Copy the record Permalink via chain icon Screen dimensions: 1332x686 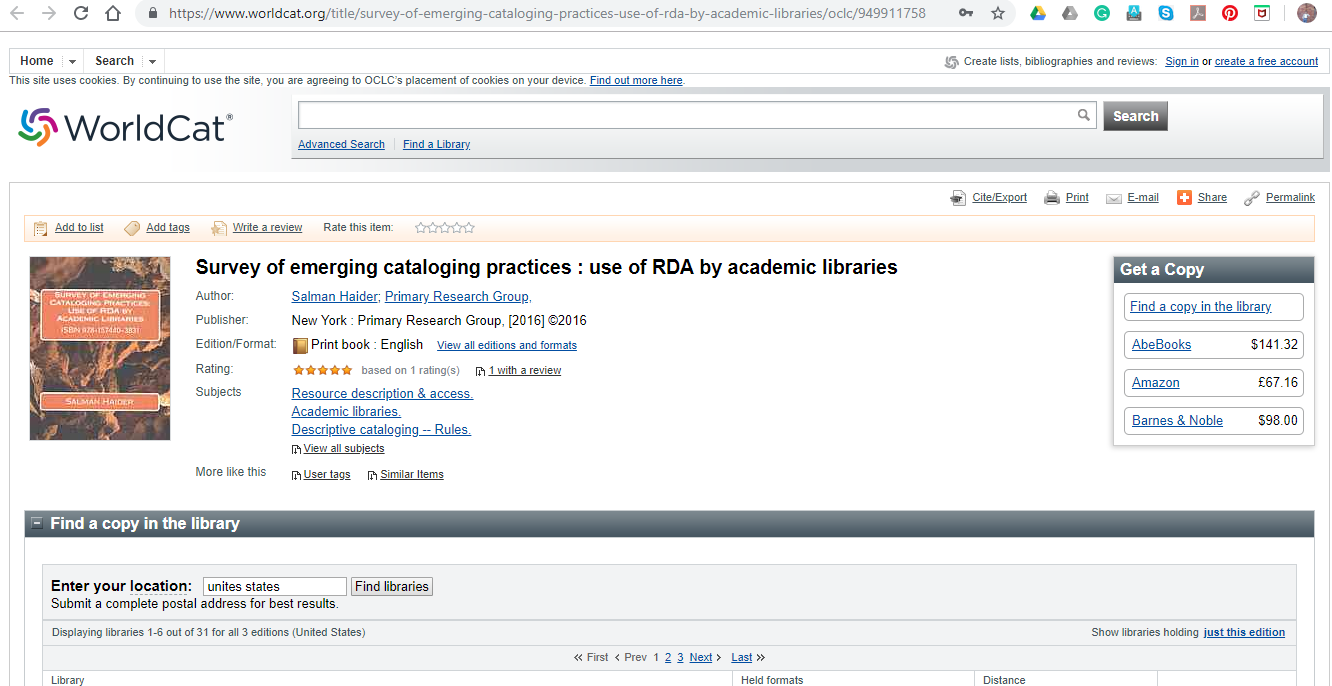(1251, 197)
